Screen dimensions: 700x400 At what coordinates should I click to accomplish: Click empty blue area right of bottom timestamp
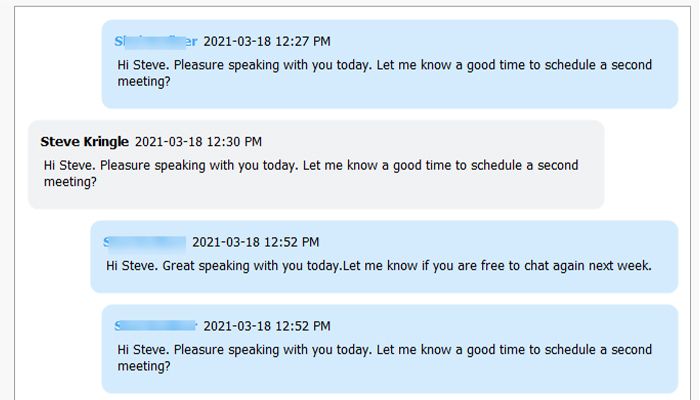coord(500,326)
